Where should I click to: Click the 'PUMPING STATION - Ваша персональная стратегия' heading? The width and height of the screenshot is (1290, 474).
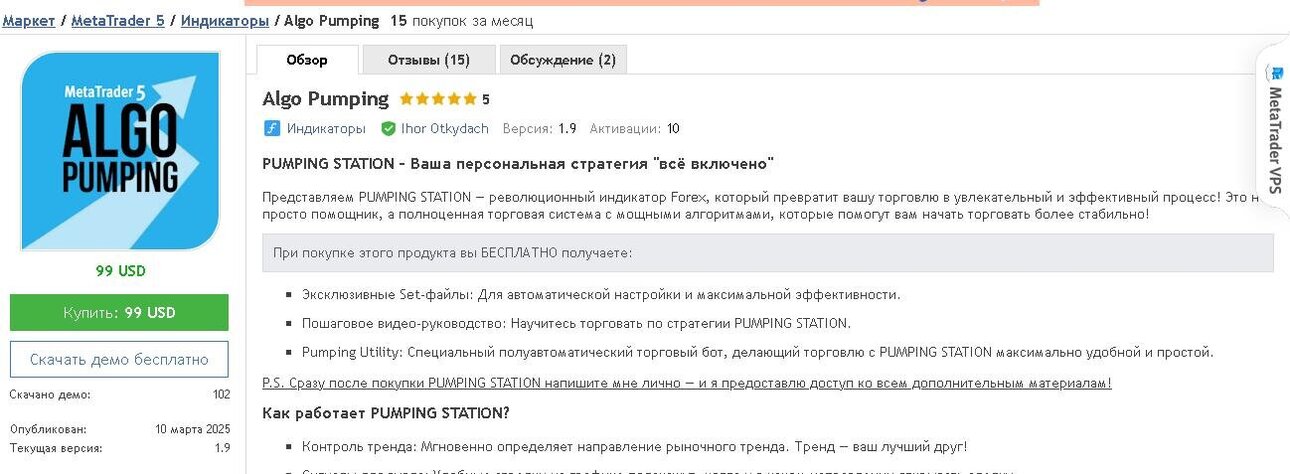click(518, 164)
